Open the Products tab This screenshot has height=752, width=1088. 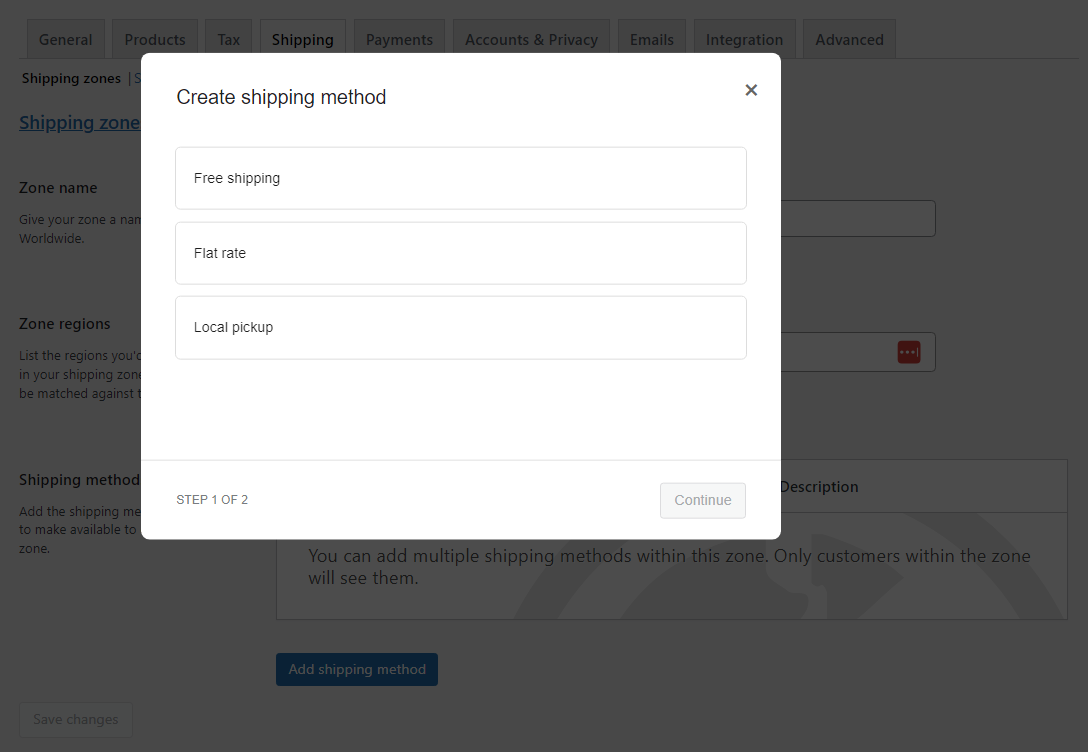point(154,39)
